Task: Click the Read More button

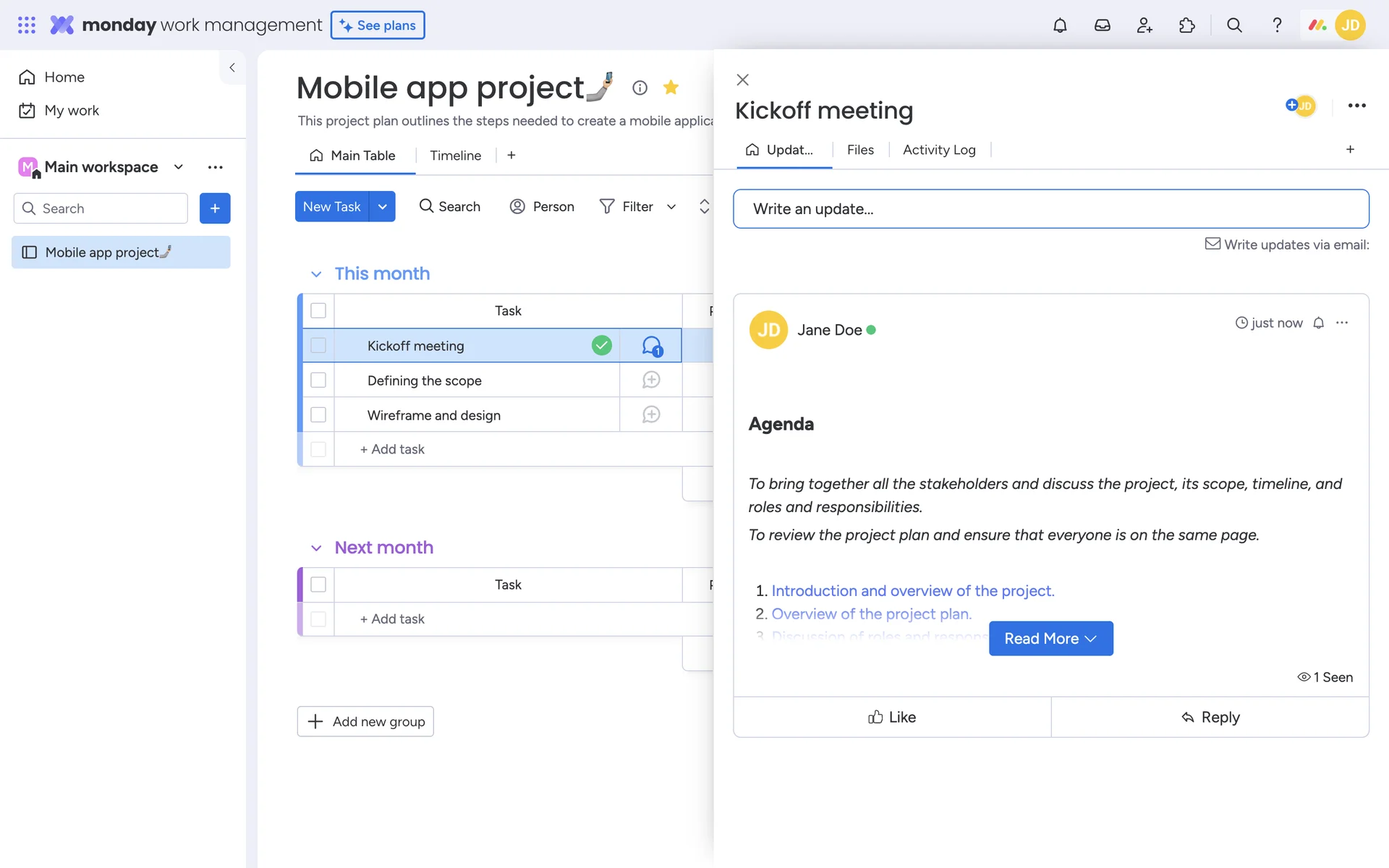Action: click(x=1050, y=639)
